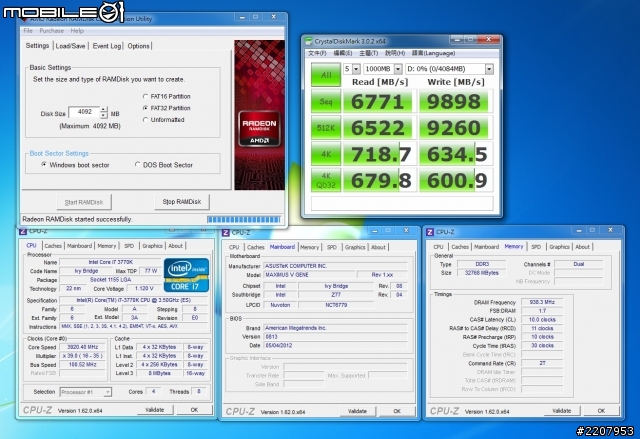The height and width of the screenshot is (439, 640).
Task: Run the 4K benchmark test
Action: click(326, 154)
